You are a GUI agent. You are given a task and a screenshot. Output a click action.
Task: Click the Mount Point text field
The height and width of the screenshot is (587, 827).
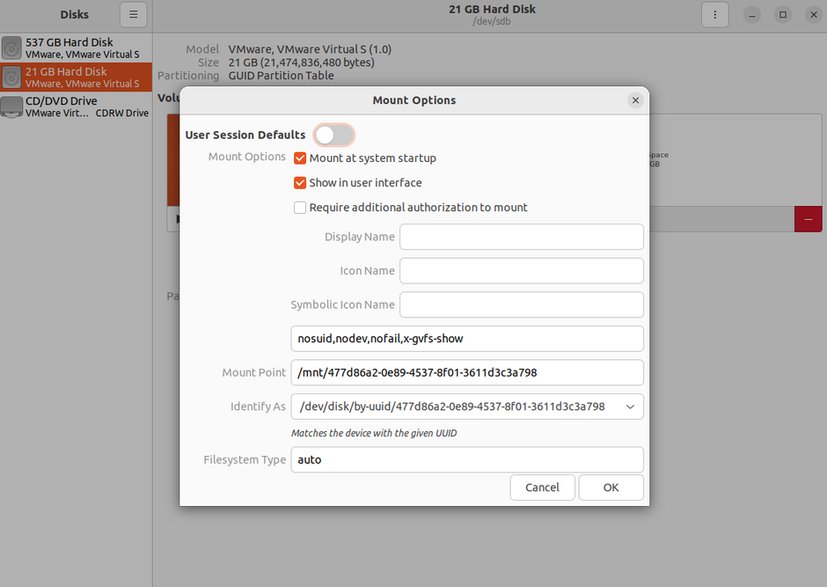[x=467, y=372]
